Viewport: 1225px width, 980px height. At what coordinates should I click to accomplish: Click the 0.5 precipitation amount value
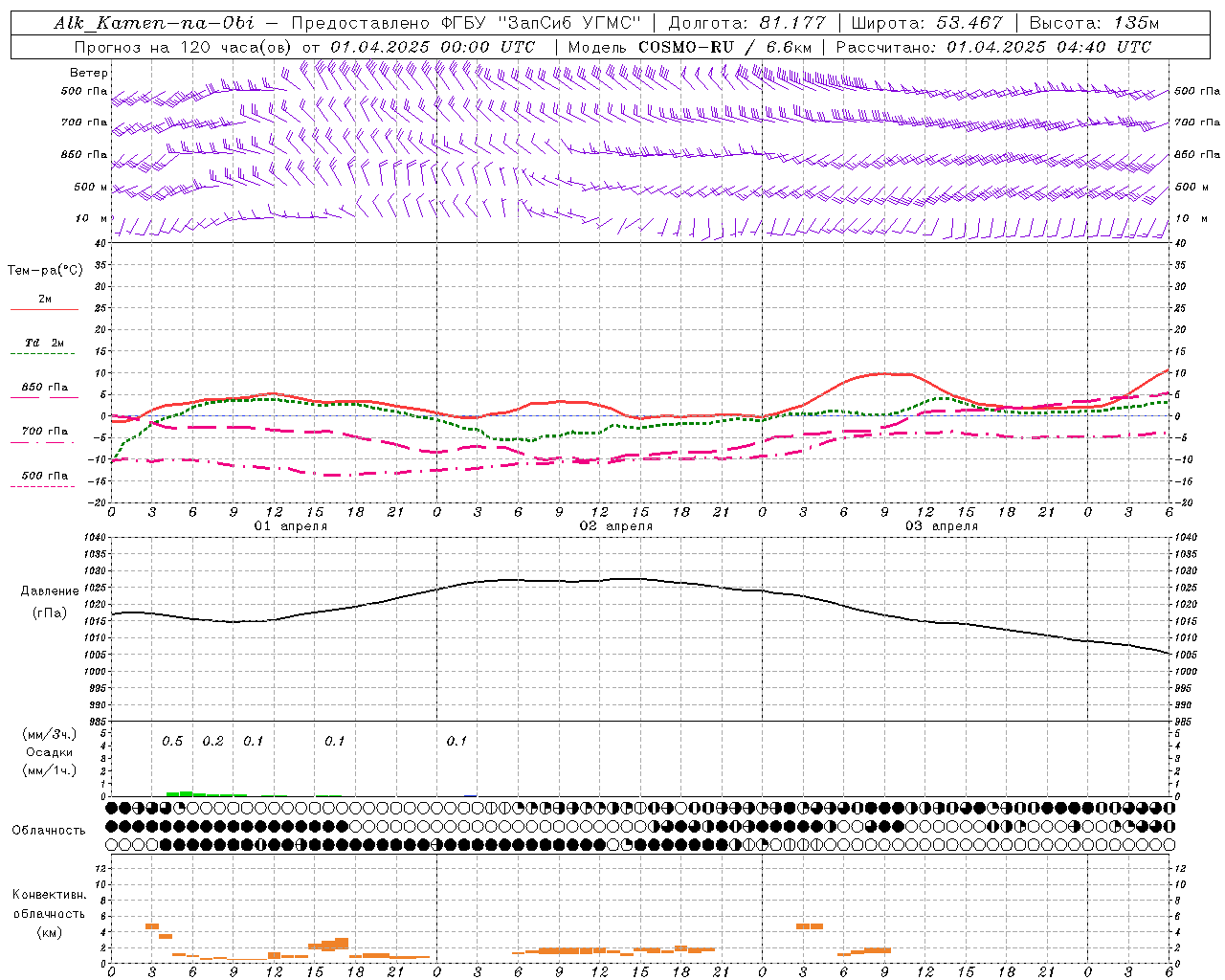click(172, 742)
